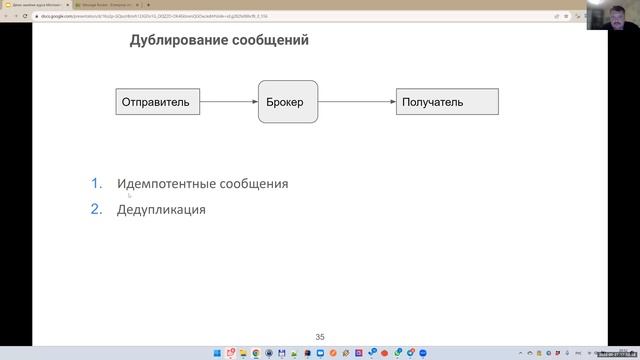Go forward in browser history

16,16
